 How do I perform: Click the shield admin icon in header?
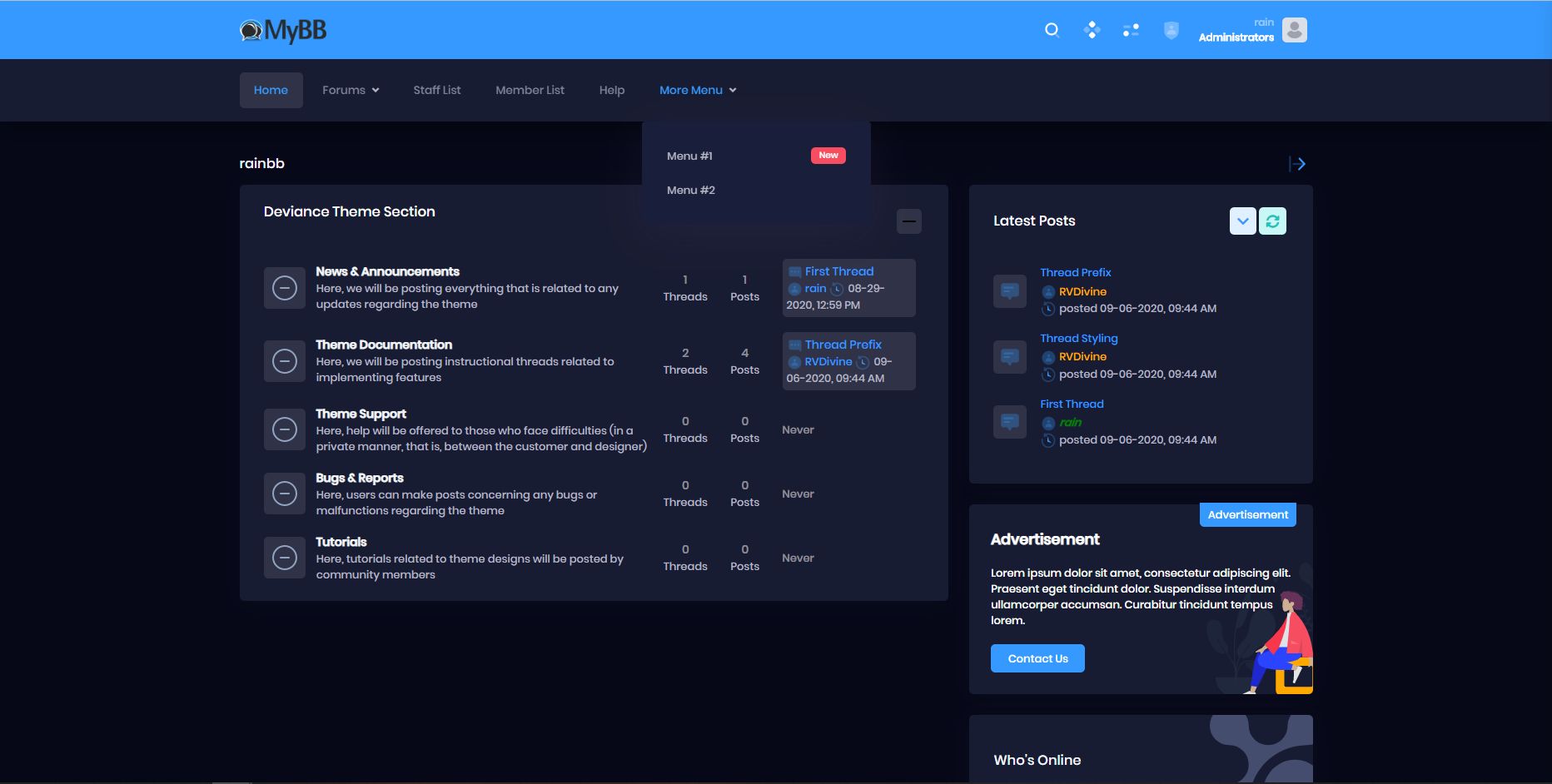pos(1171,31)
